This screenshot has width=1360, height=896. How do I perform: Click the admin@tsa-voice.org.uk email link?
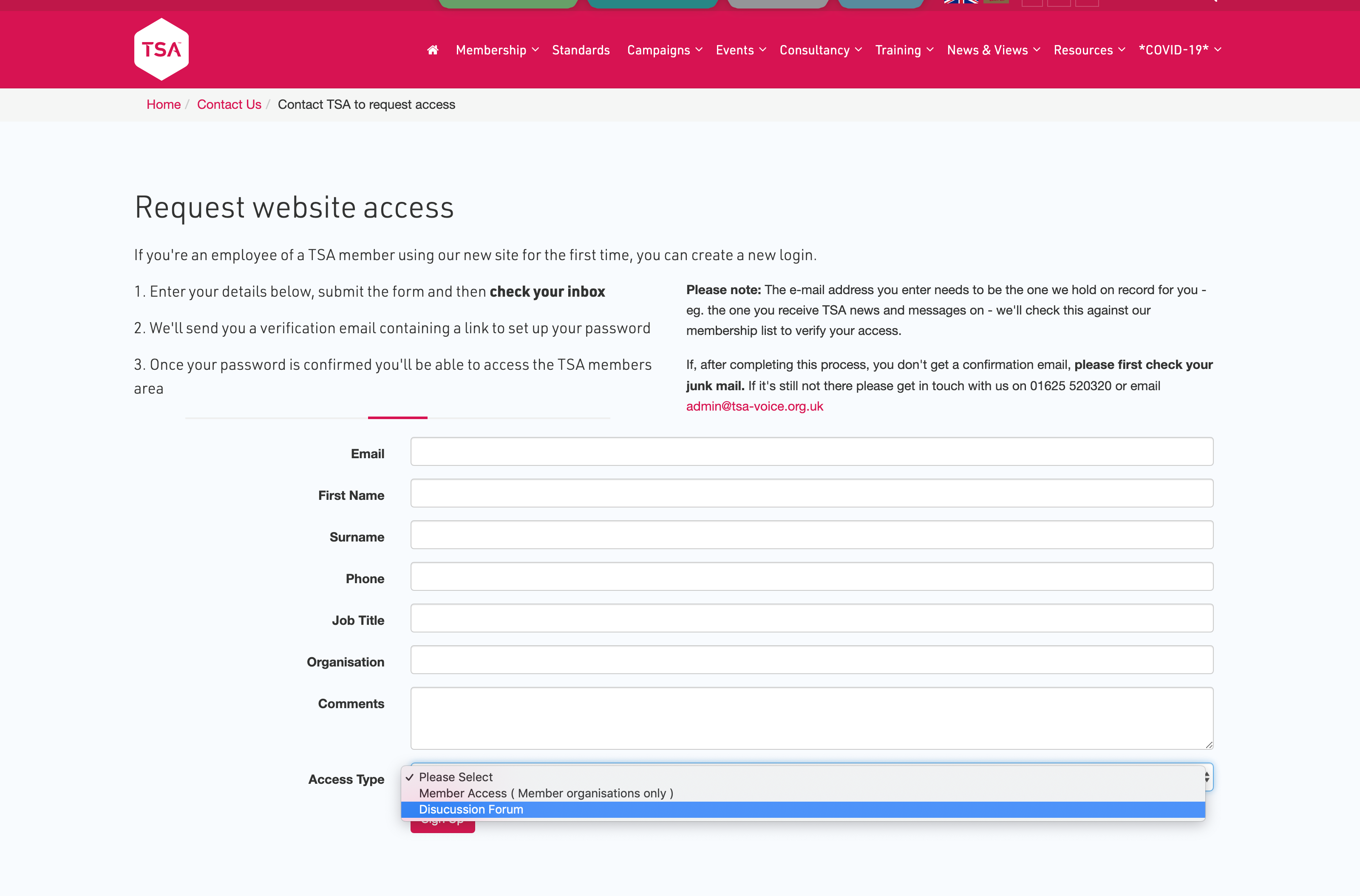[754, 406]
